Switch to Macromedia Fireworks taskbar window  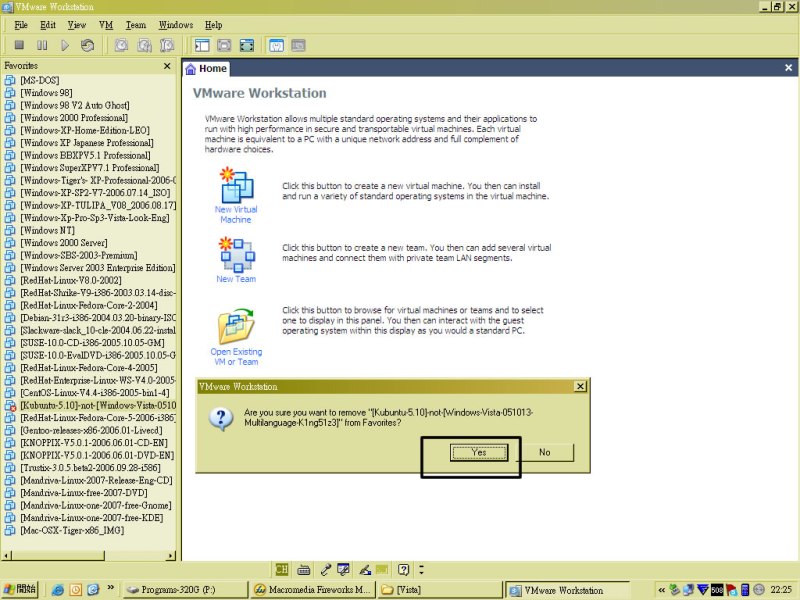point(313,589)
